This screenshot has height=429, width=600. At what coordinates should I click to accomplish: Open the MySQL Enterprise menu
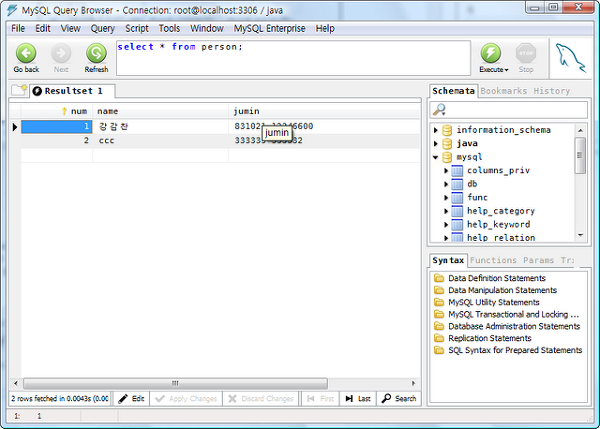tap(269, 29)
